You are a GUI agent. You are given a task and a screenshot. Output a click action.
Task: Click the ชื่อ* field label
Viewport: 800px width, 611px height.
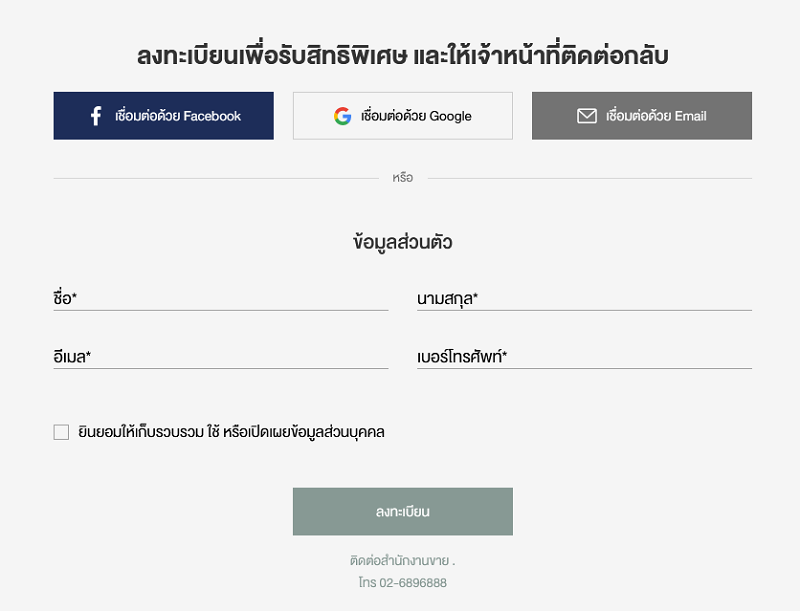coord(65,298)
